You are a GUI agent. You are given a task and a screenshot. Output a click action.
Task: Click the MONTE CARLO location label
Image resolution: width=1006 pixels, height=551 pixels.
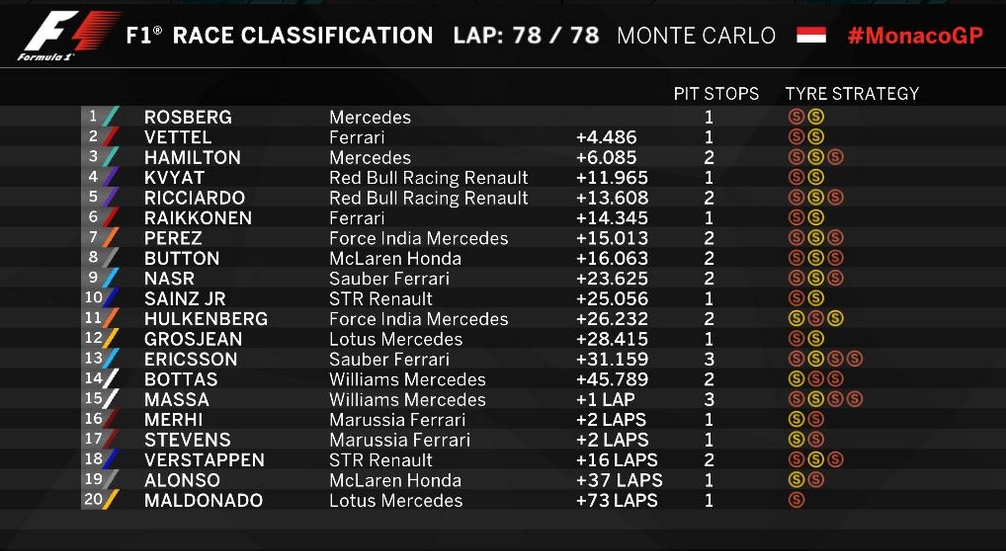696,35
